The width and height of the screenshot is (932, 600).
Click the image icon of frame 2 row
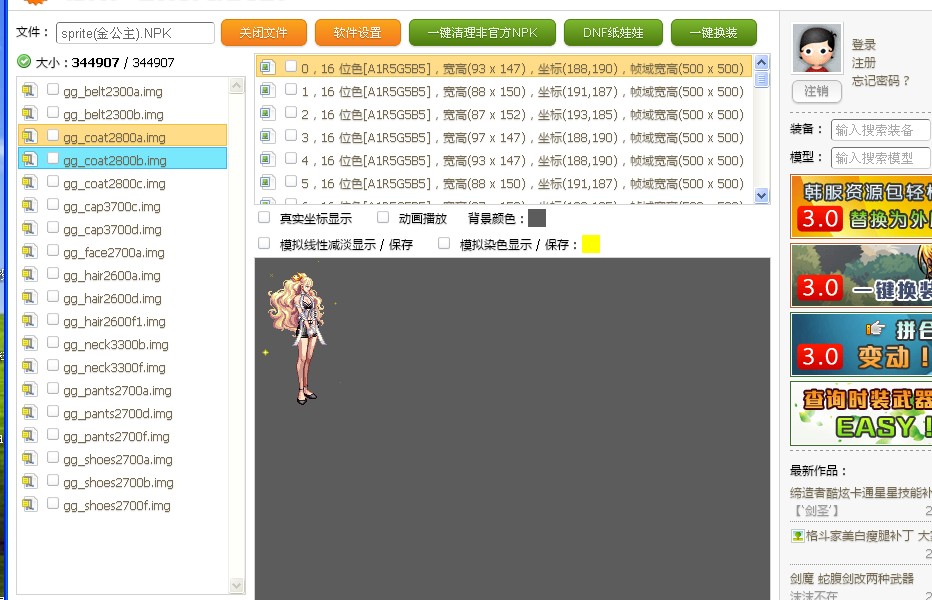[267, 113]
